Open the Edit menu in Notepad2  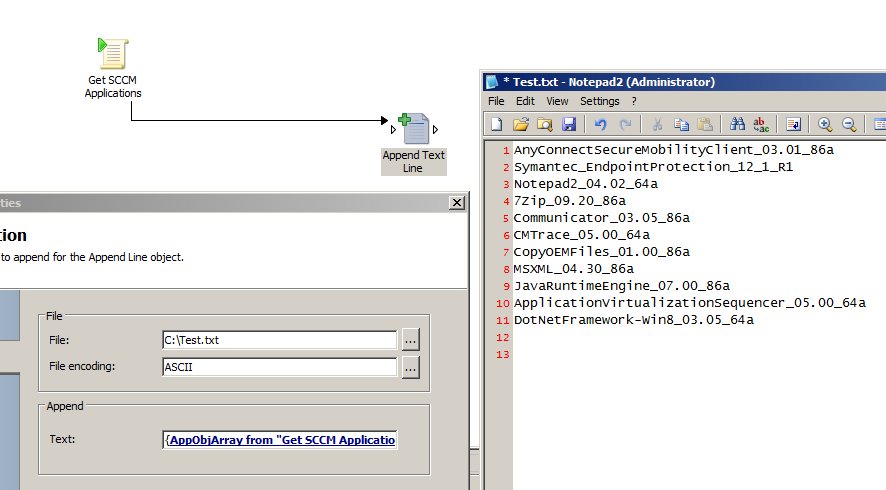click(525, 101)
